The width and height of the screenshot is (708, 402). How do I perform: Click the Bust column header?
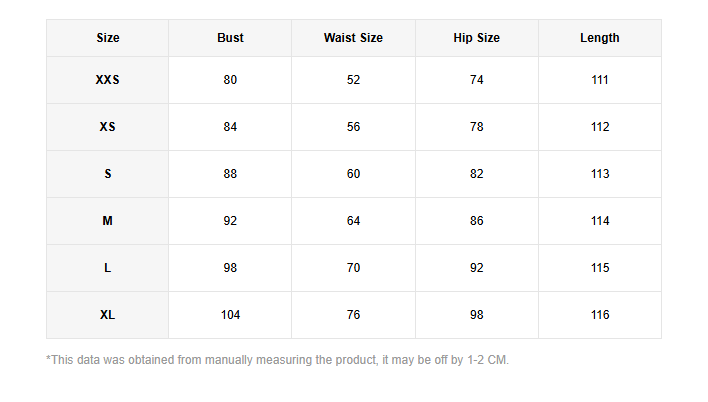coord(230,38)
